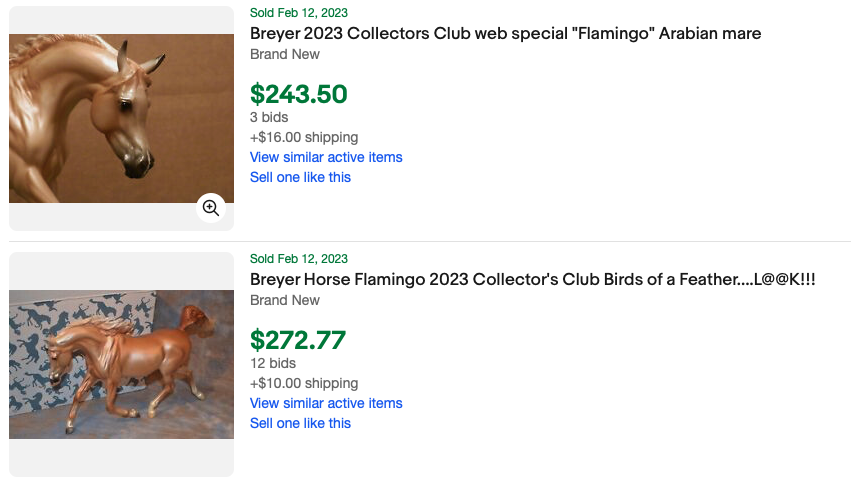The image size is (851, 484).
Task: Click the magnifier zoom icon on first photo
Action: click(x=211, y=208)
